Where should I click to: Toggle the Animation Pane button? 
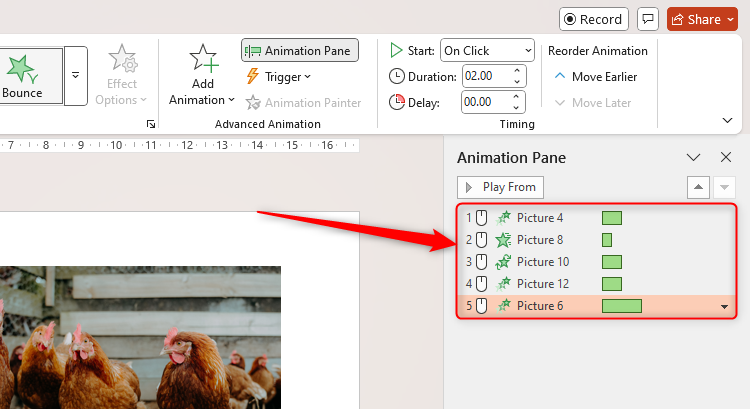(x=299, y=51)
